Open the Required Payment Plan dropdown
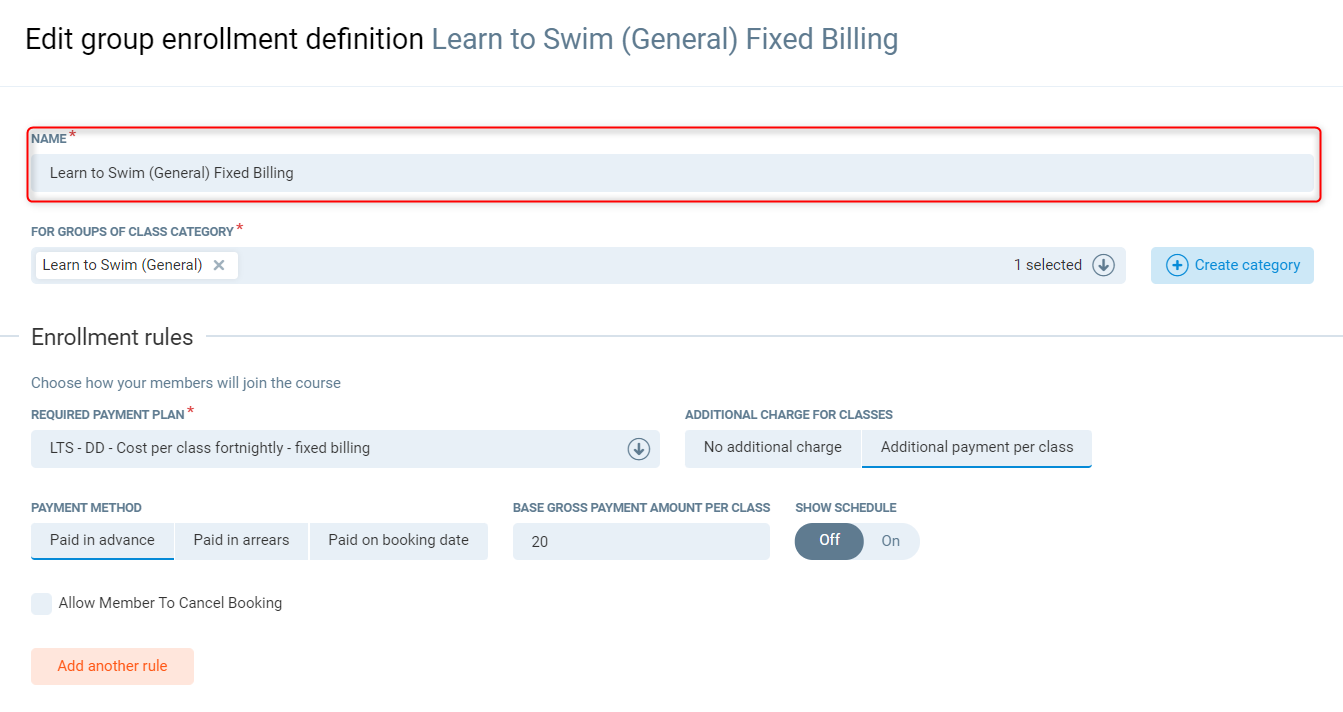 tap(330, 449)
